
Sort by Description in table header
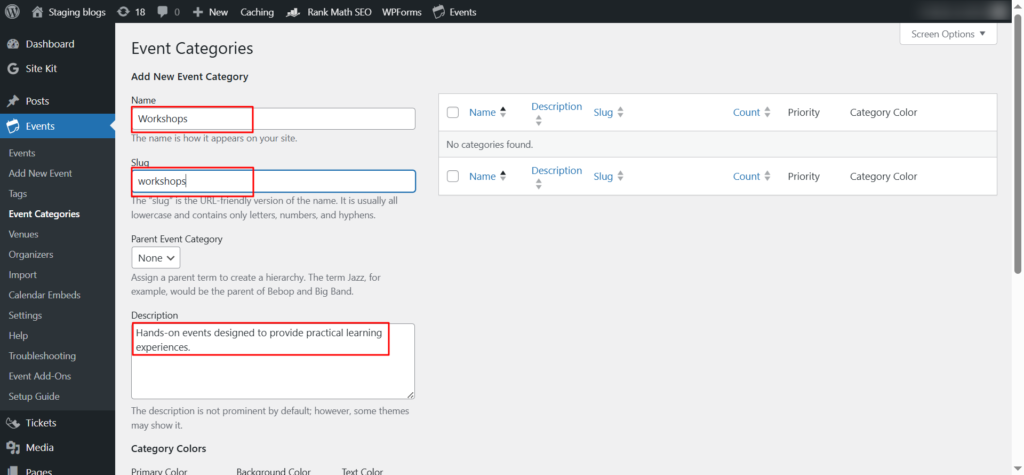(x=556, y=112)
